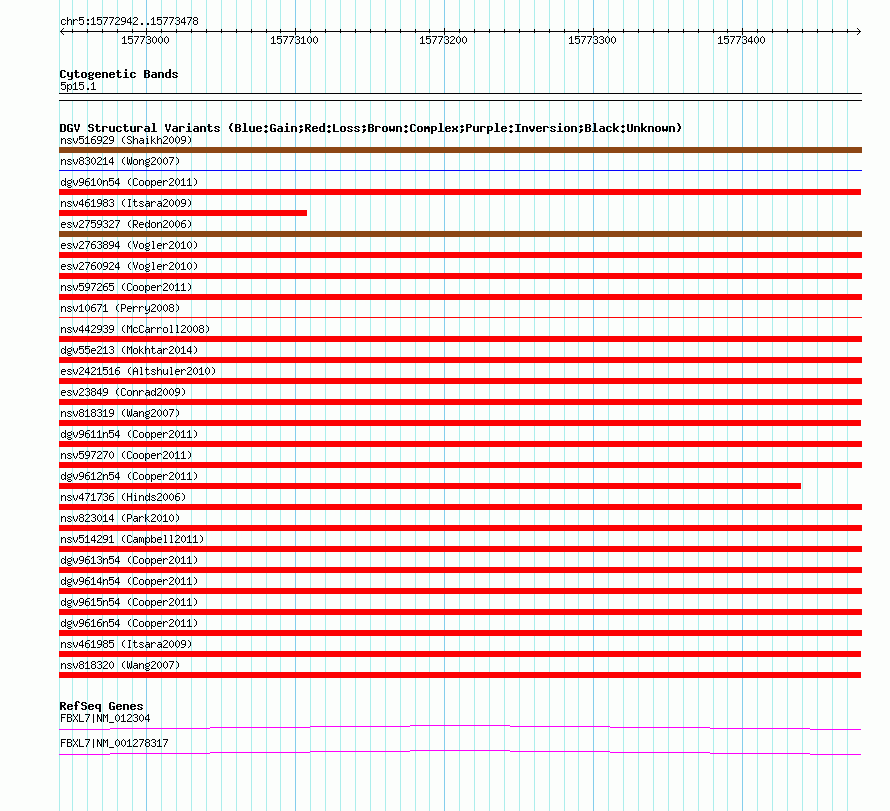Select variant nsv10671 (Perry2008) label
890x811 pixels.
click(120, 308)
